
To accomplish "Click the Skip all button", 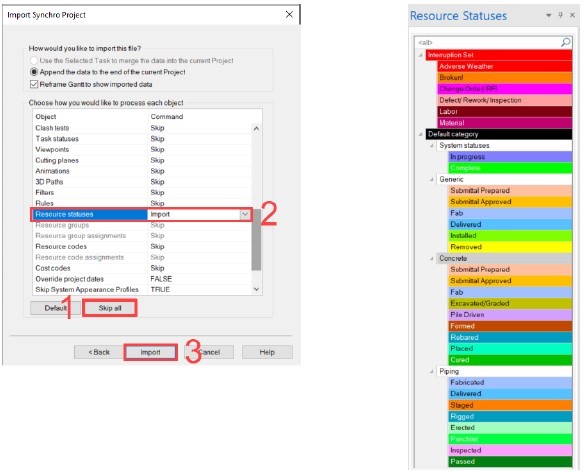I will coord(110,308).
